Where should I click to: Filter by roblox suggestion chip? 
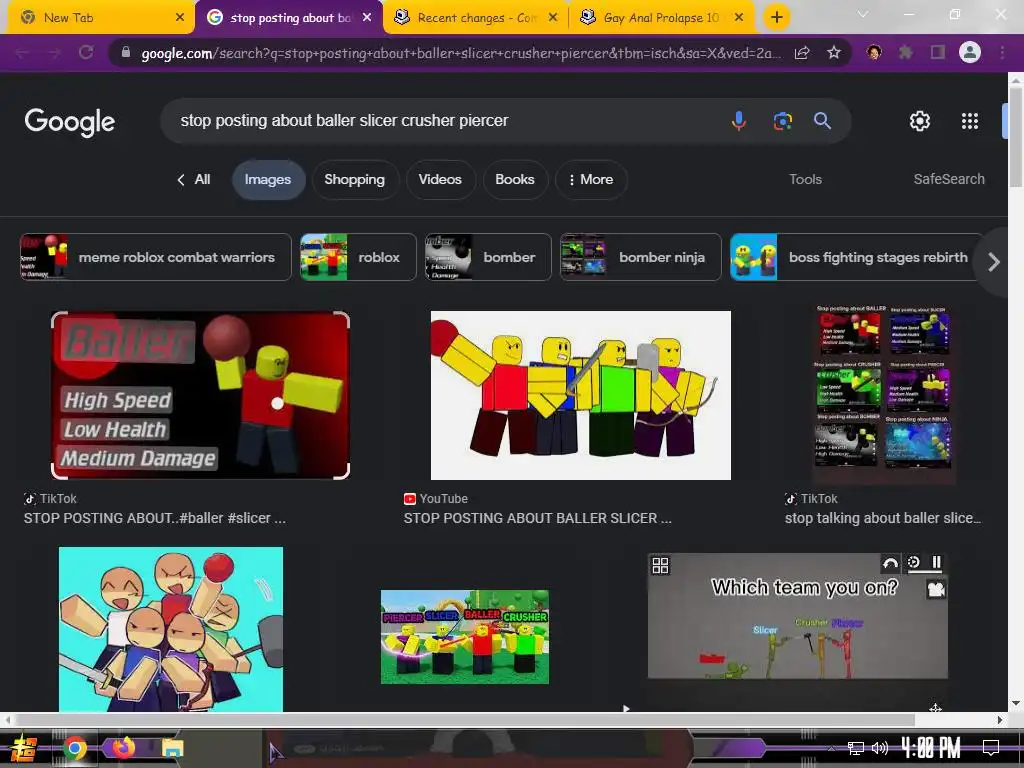tap(358, 257)
